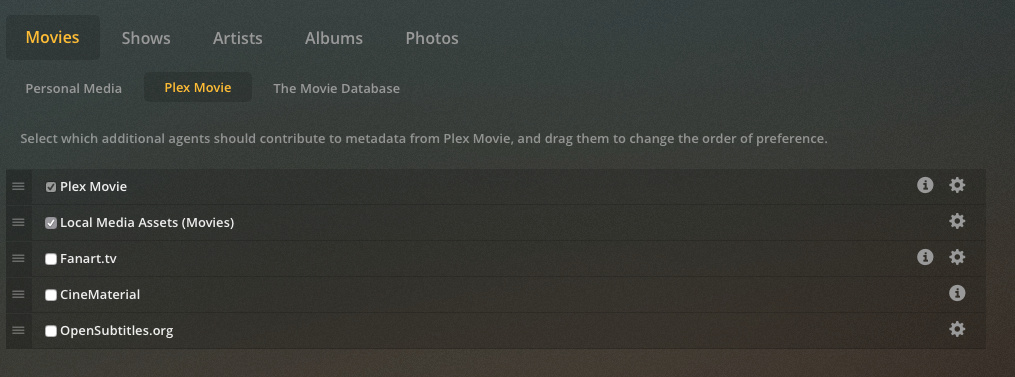Disable Local Media Assets (Movies) checkbox
Screen dimensions: 1015x377
pos(51,223)
